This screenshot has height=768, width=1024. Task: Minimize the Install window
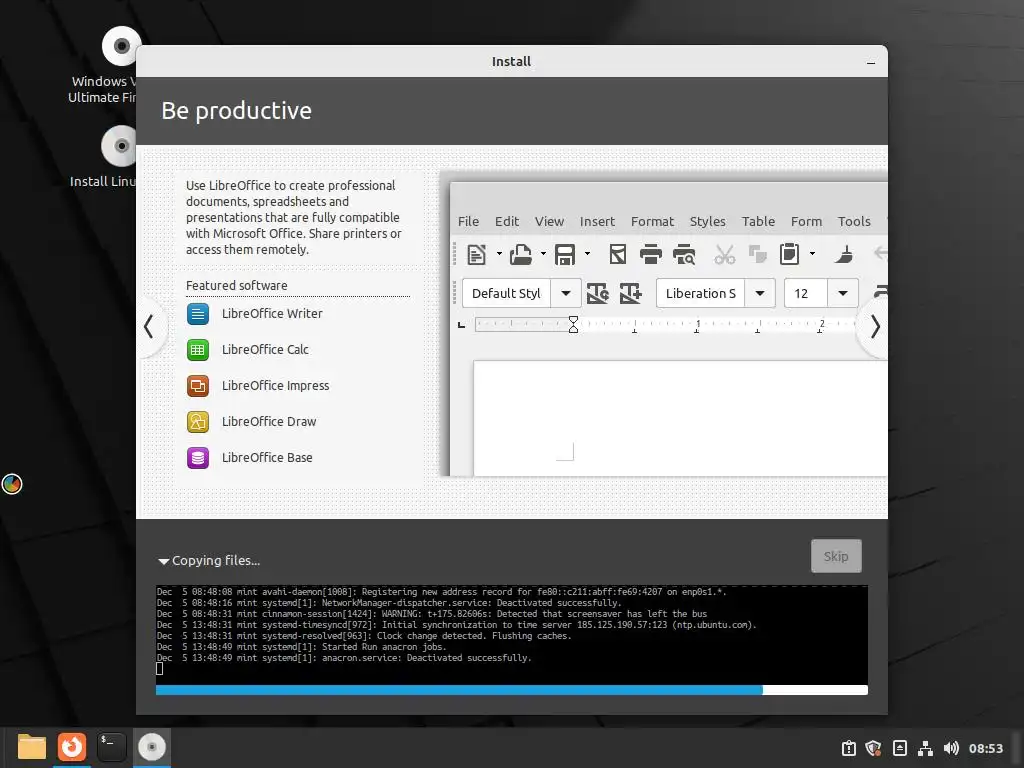click(871, 63)
